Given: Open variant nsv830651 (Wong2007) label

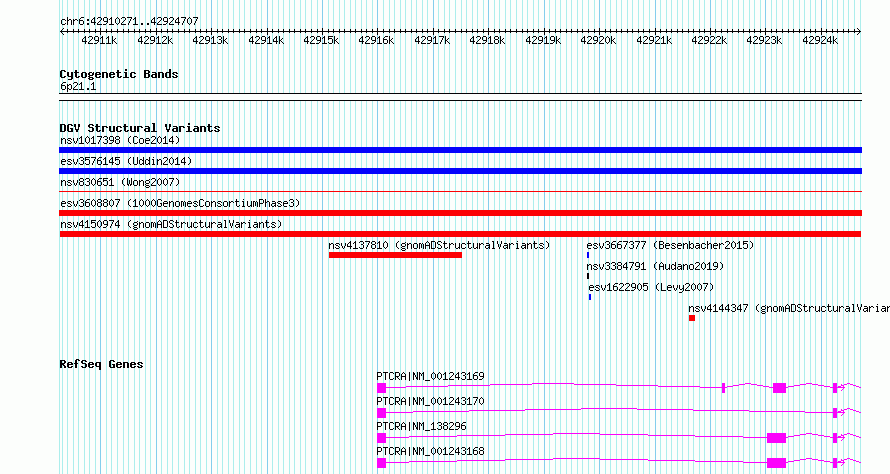Looking at the screenshot, I should (x=120, y=182).
